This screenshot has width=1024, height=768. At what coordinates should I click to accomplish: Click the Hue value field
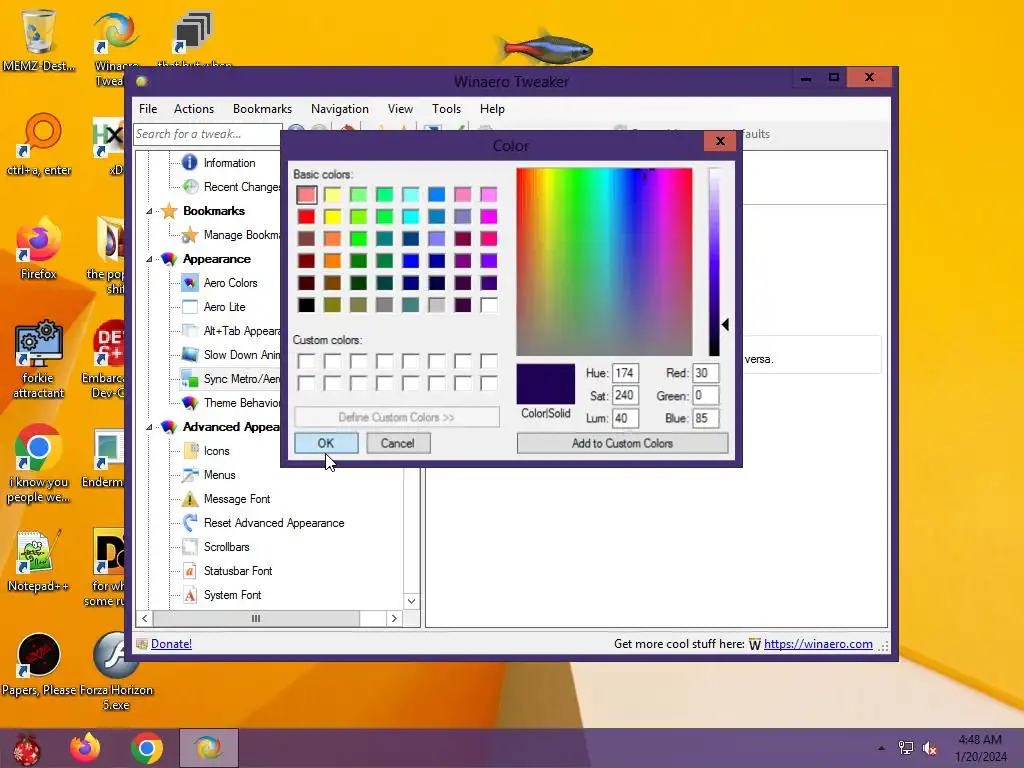click(x=625, y=373)
